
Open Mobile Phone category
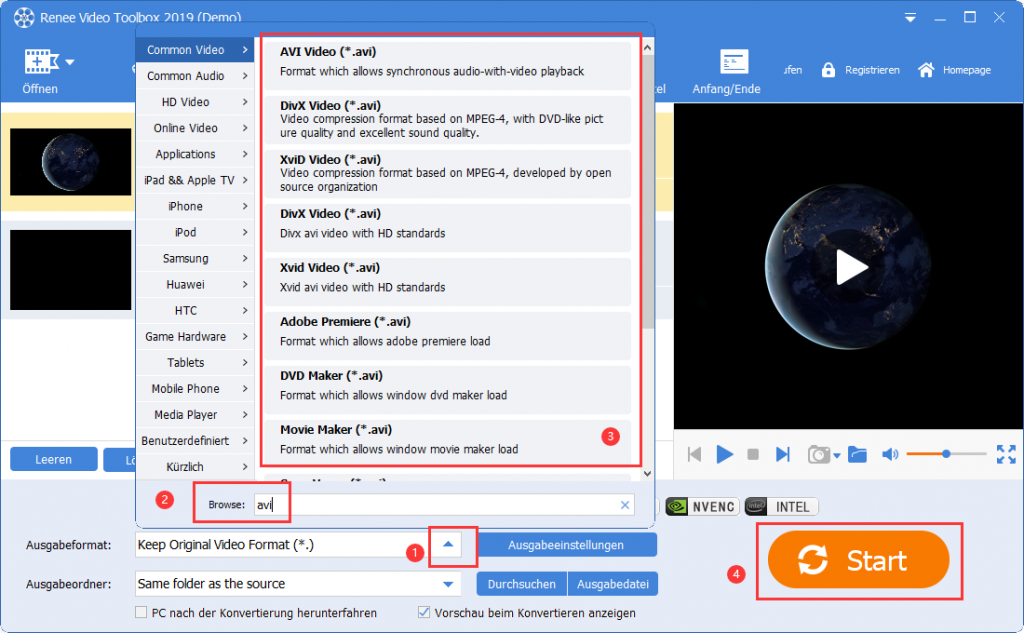pyautogui.click(x=195, y=389)
